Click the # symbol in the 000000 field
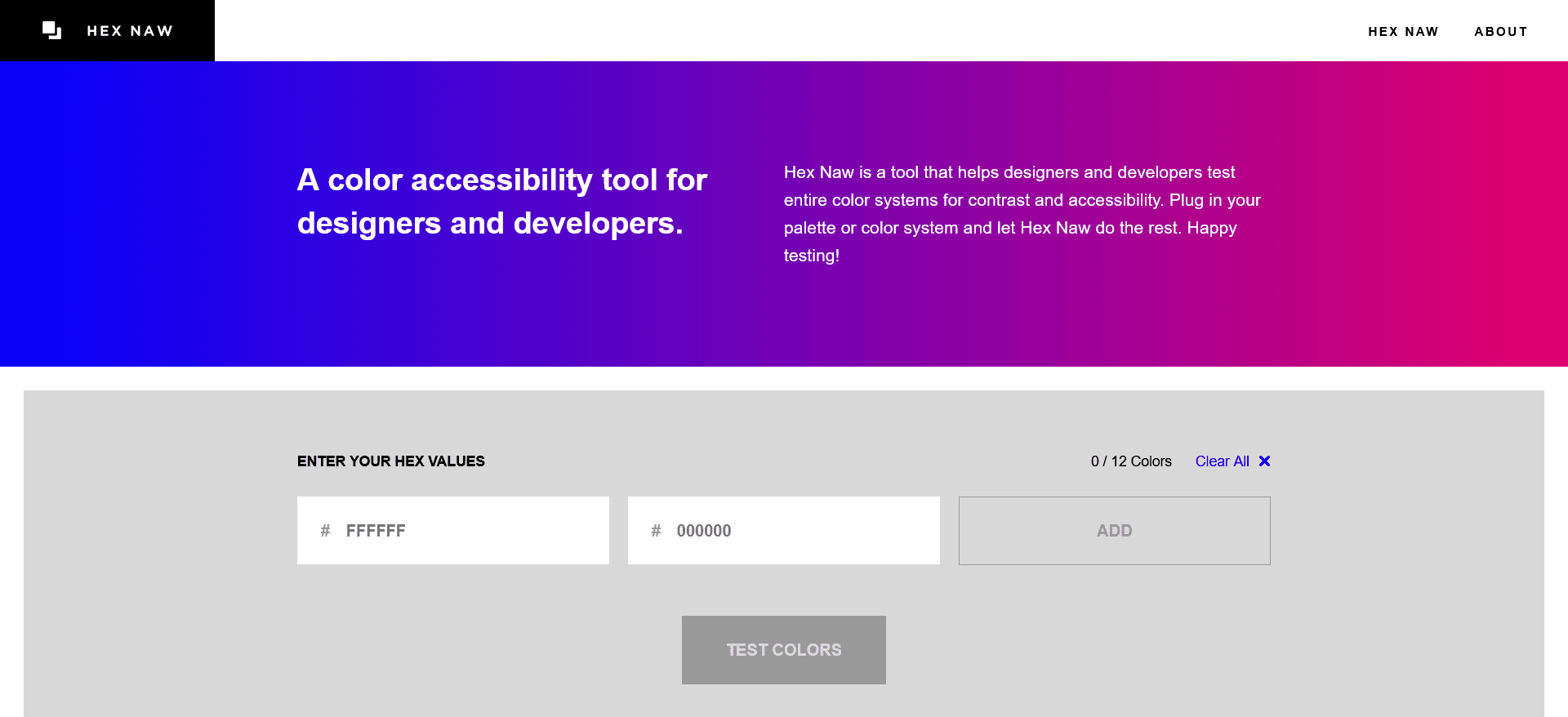Image resolution: width=1568 pixels, height=717 pixels. [656, 531]
